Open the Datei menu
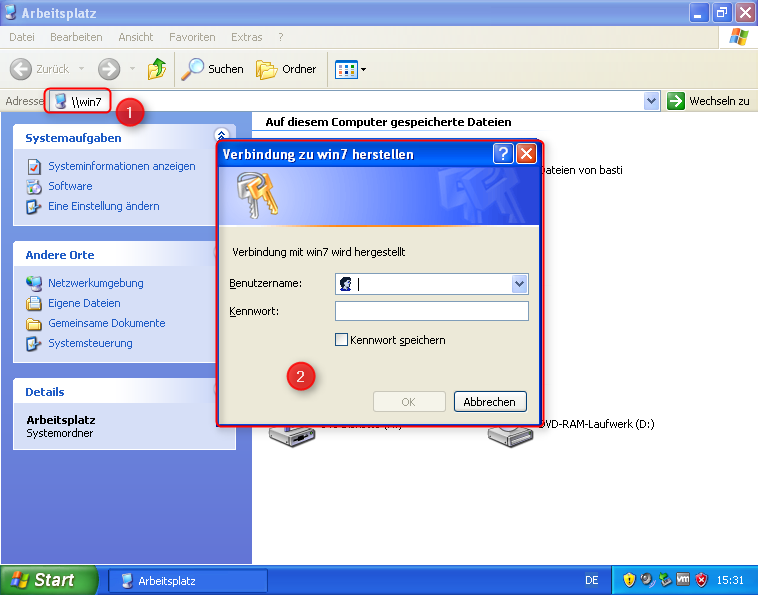Viewport: 758px width, 595px height. 22,37
